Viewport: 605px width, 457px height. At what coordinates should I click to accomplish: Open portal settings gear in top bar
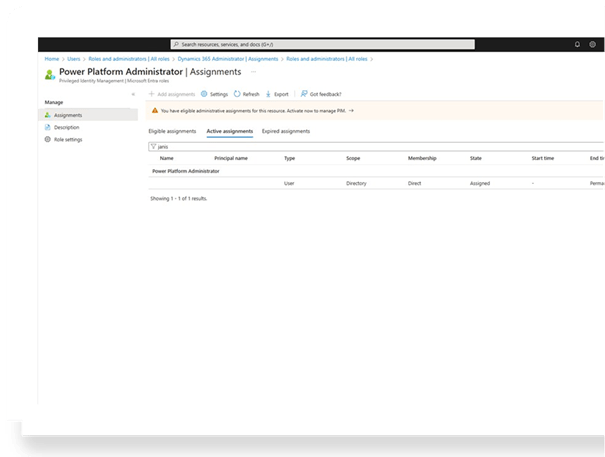click(x=592, y=44)
